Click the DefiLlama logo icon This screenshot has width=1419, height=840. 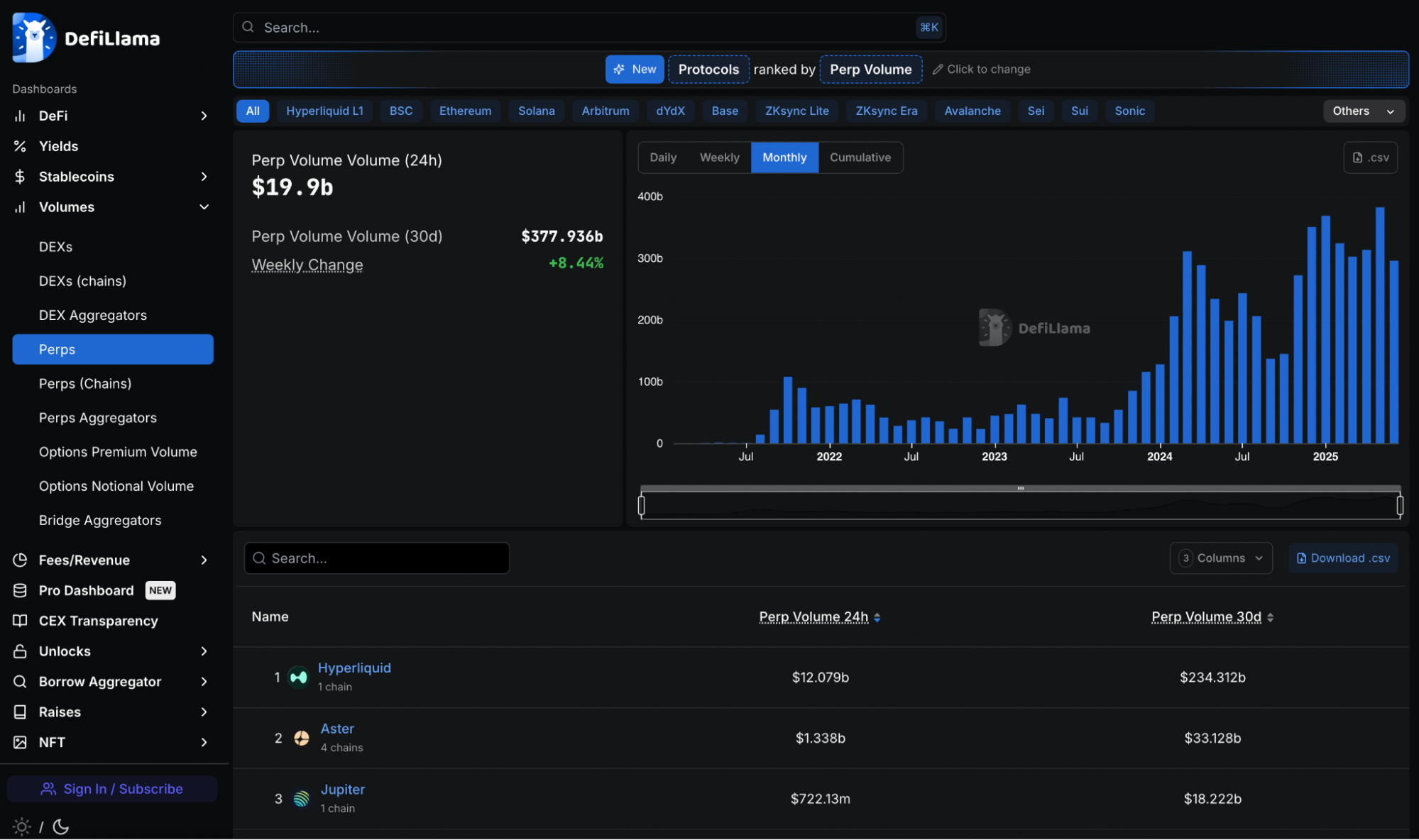click(34, 38)
